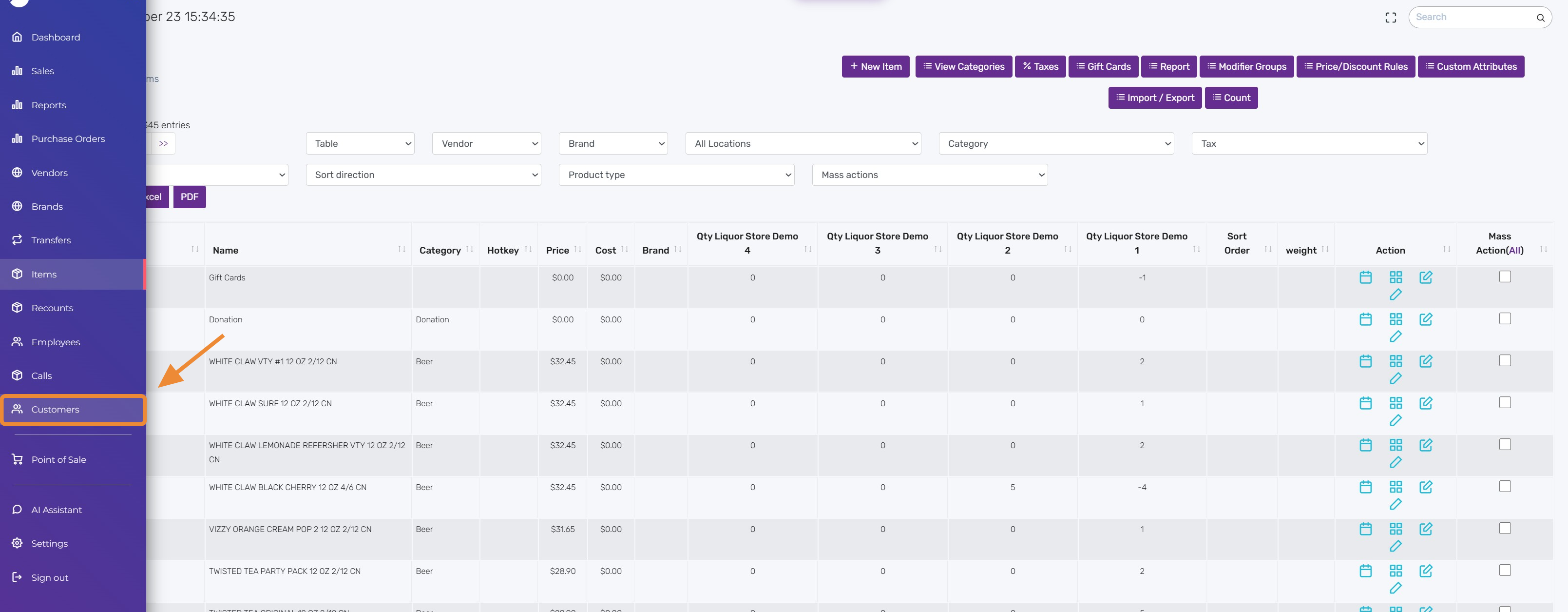The width and height of the screenshot is (1568, 612).
Task: Click calendar icon in WHITE CLAW SURF row
Action: pyautogui.click(x=1365, y=403)
